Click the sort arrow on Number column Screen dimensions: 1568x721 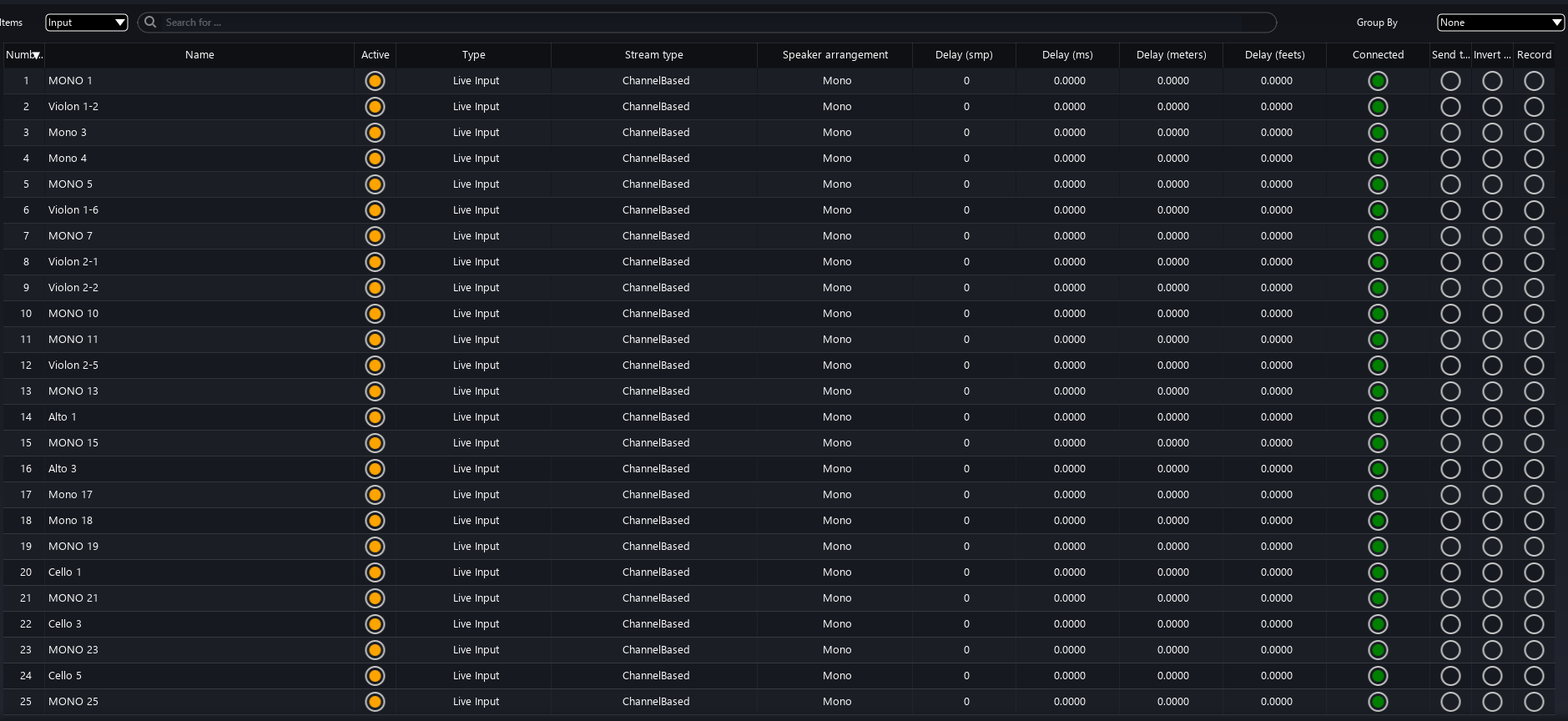coord(37,56)
